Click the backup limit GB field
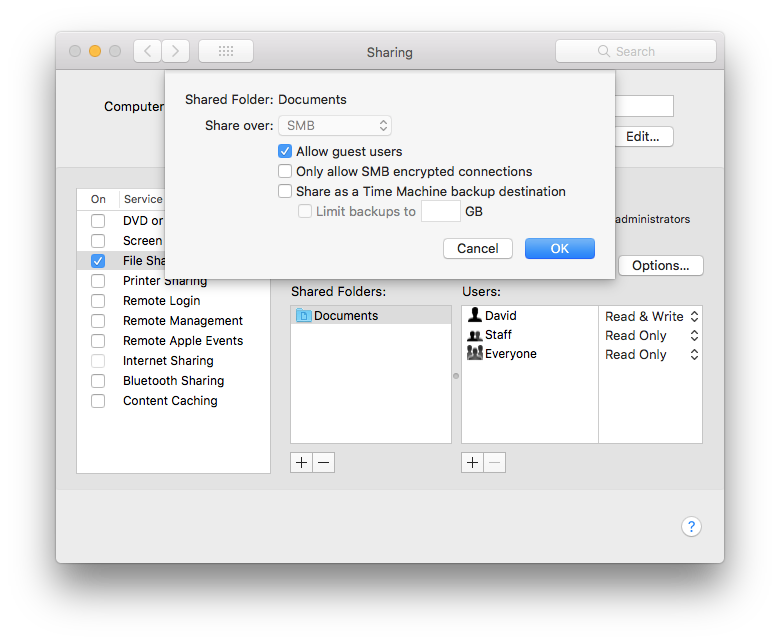780x643 pixels. [x=441, y=211]
